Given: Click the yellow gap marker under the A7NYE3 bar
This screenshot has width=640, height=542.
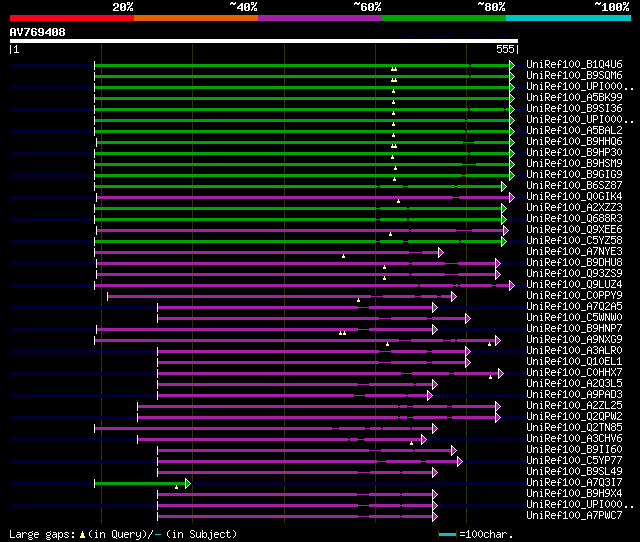Looking at the screenshot, I should pos(343,256).
